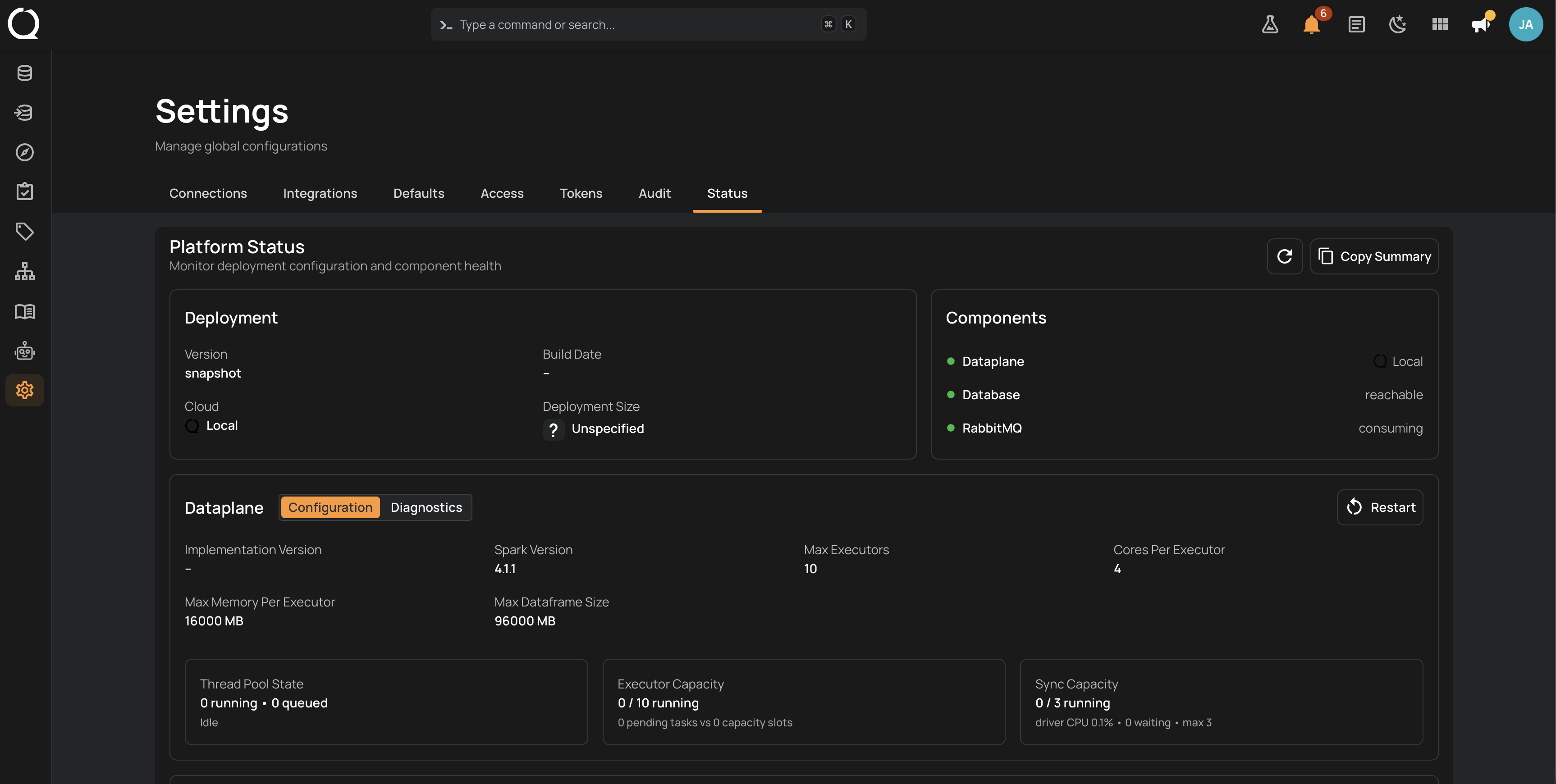Click the Restart dataplane button
The width and height of the screenshot is (1556, 784).
(1380, 507)
